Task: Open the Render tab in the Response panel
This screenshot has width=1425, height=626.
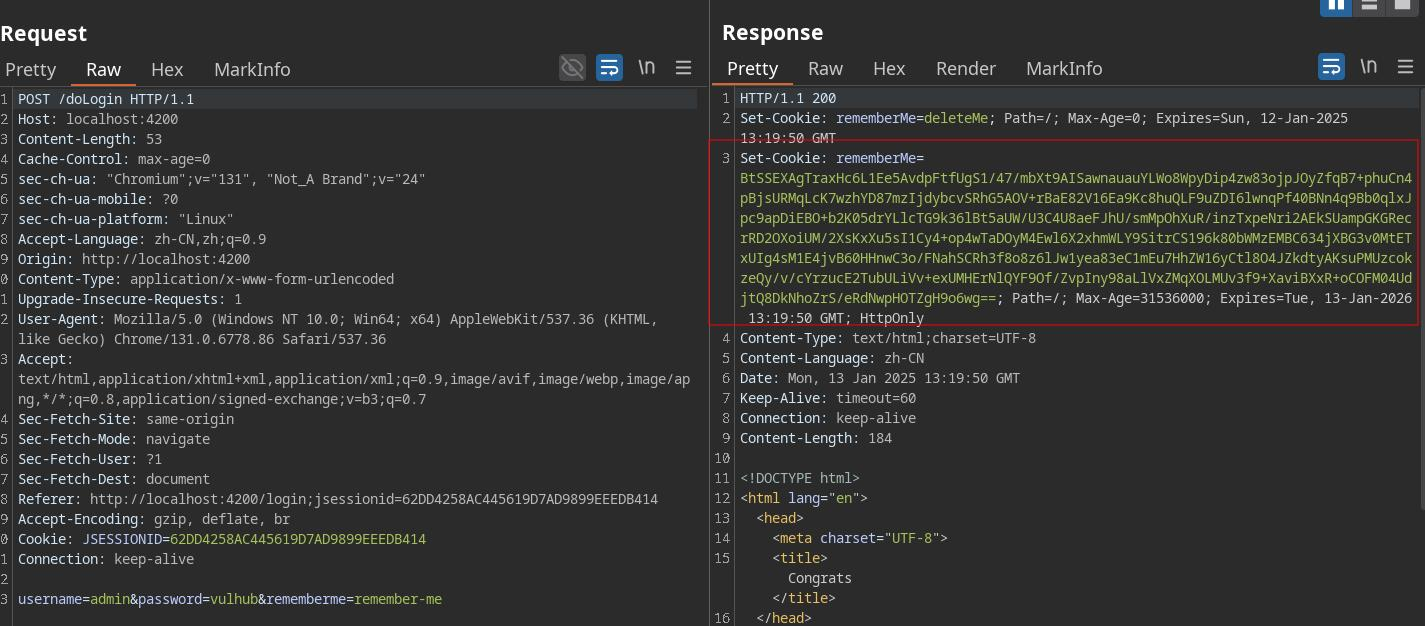Action: coord(965,68)
